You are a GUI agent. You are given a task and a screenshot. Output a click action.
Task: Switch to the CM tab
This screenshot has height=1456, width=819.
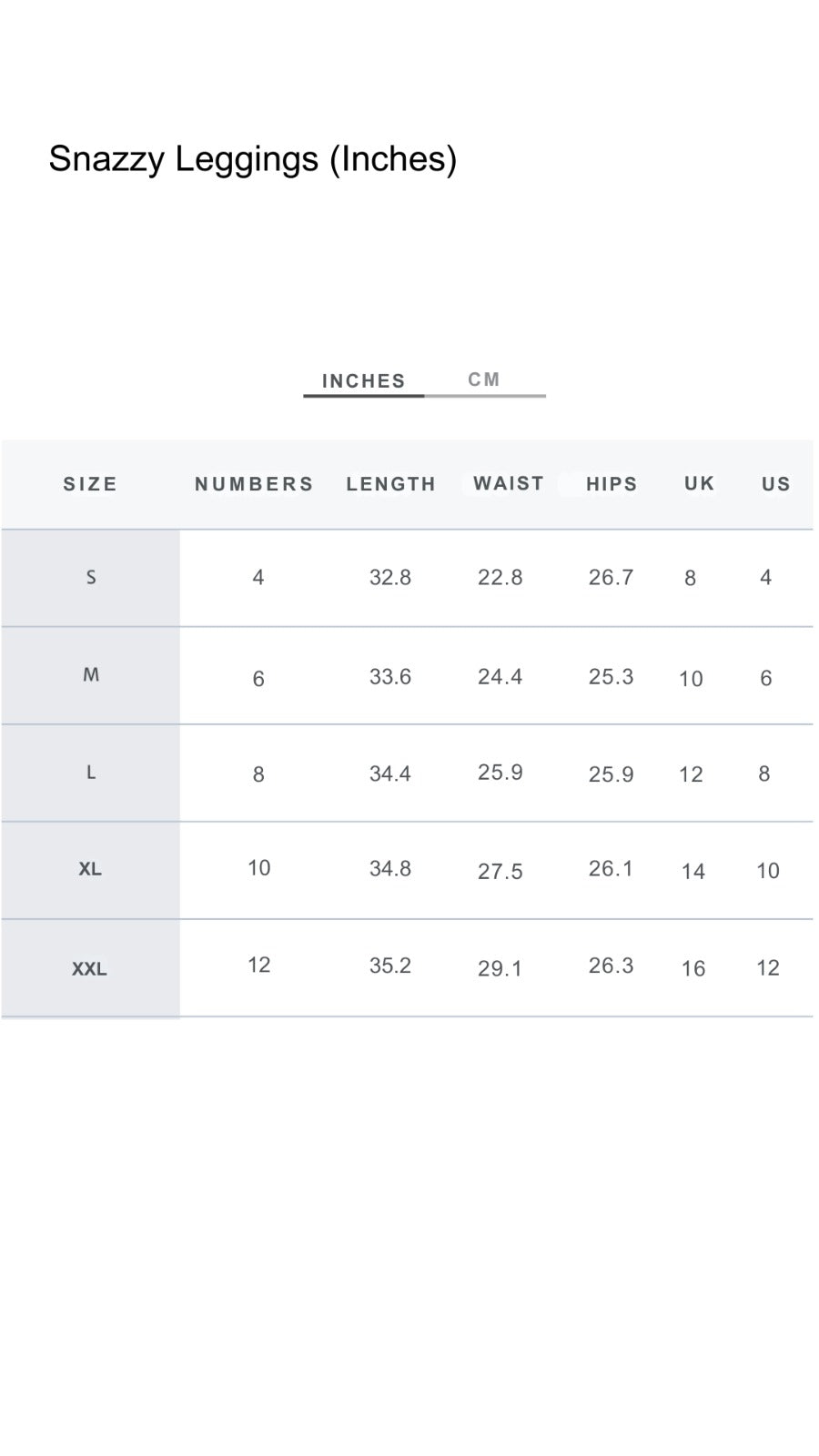484,379
